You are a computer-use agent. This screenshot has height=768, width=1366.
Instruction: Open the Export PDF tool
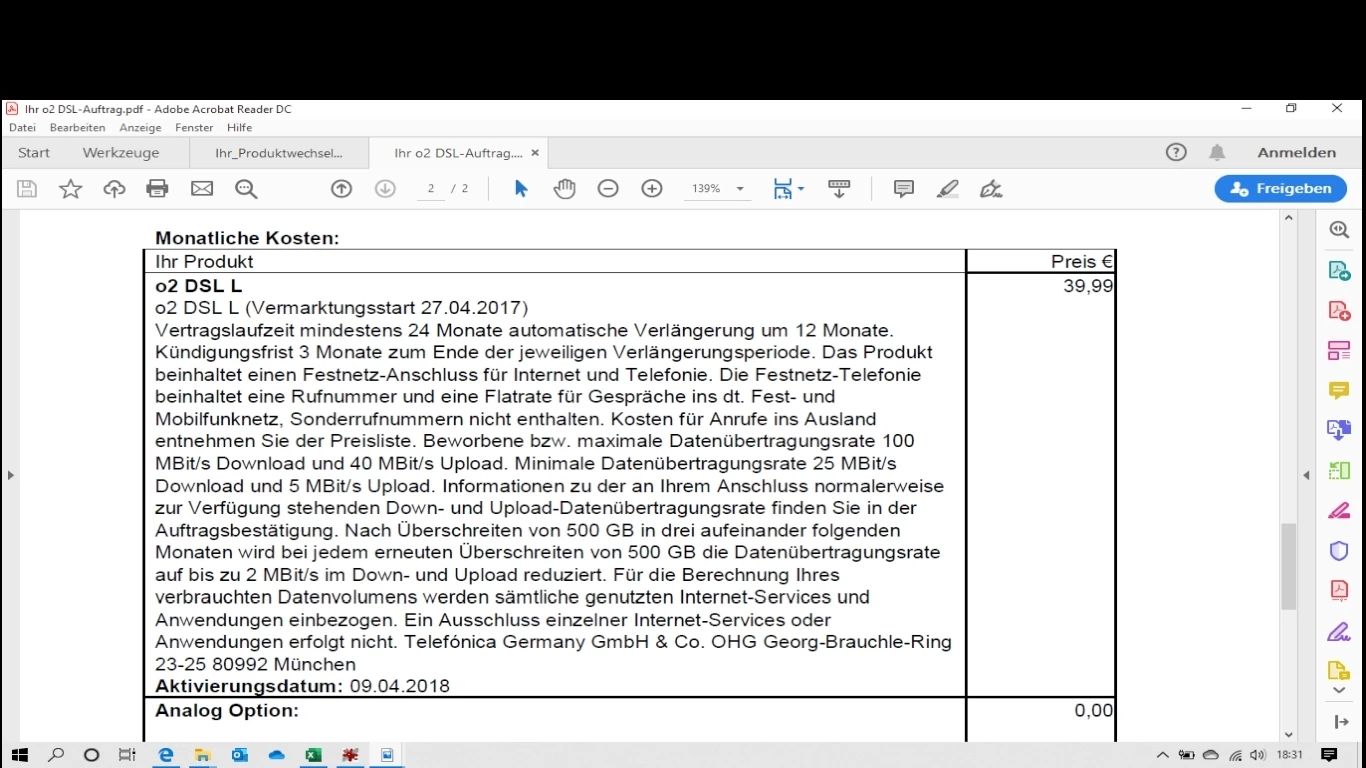coord(1339,270)
